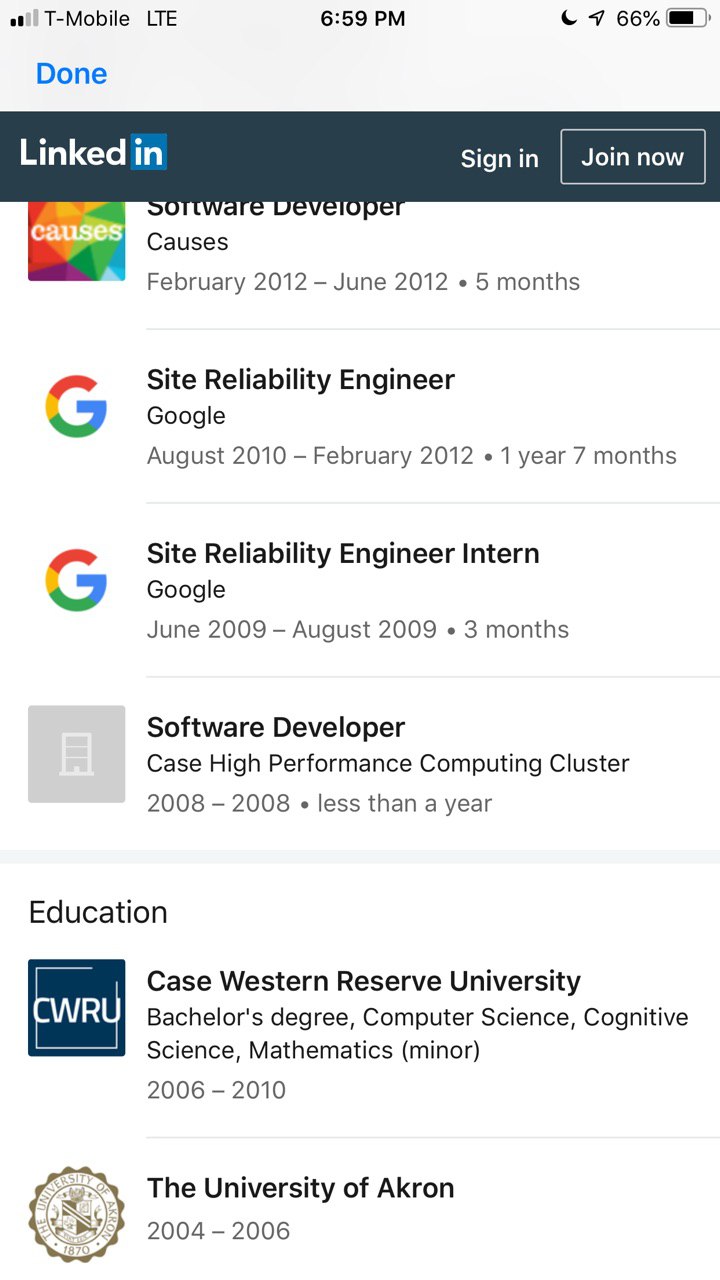Select the Site Reliability Engineer job title
Screen dimensions: 720x1280
[x=301, y=379]
